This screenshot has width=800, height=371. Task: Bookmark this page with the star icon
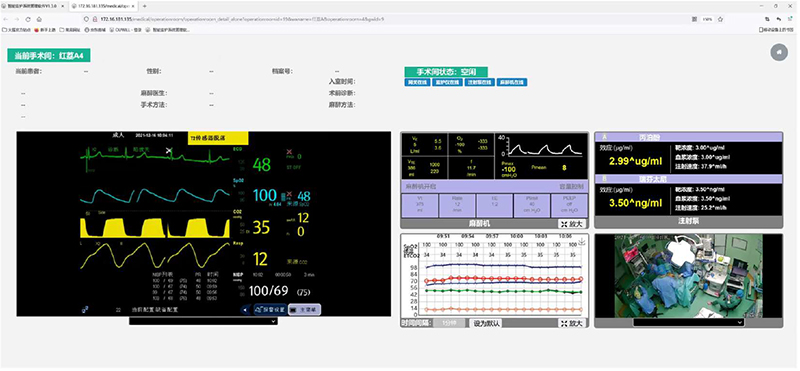(x=720, y=19)
